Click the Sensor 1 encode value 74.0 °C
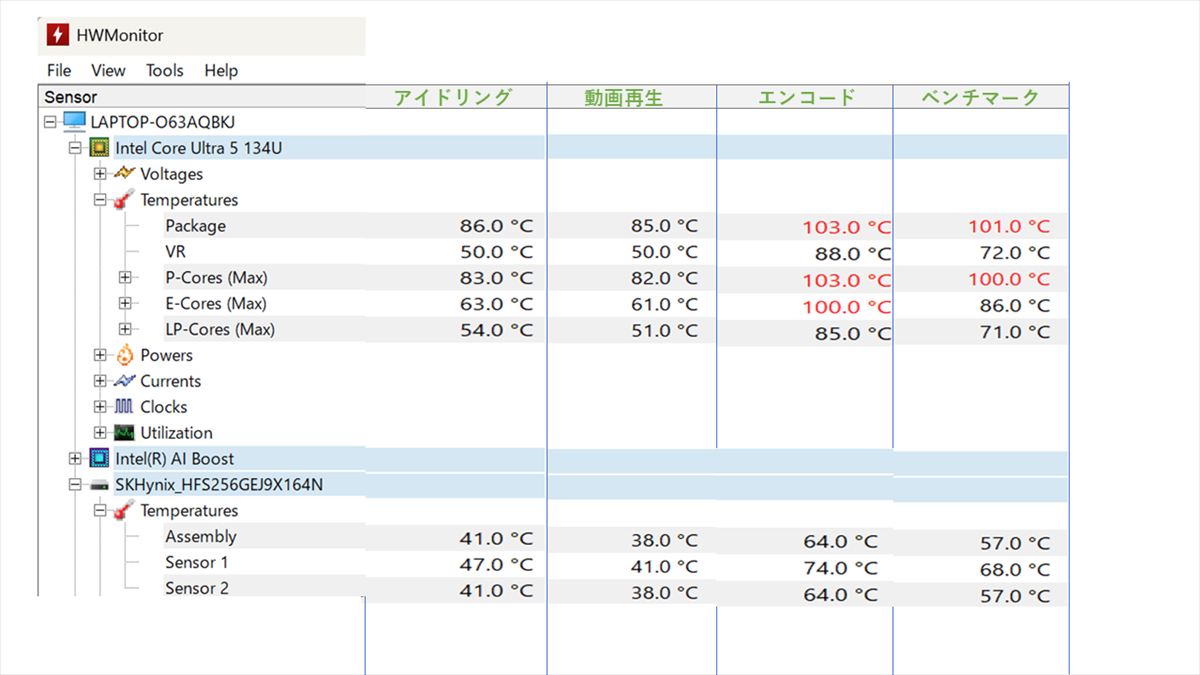The width and height of the screenshot is (1200, 675). click(840, 568)
